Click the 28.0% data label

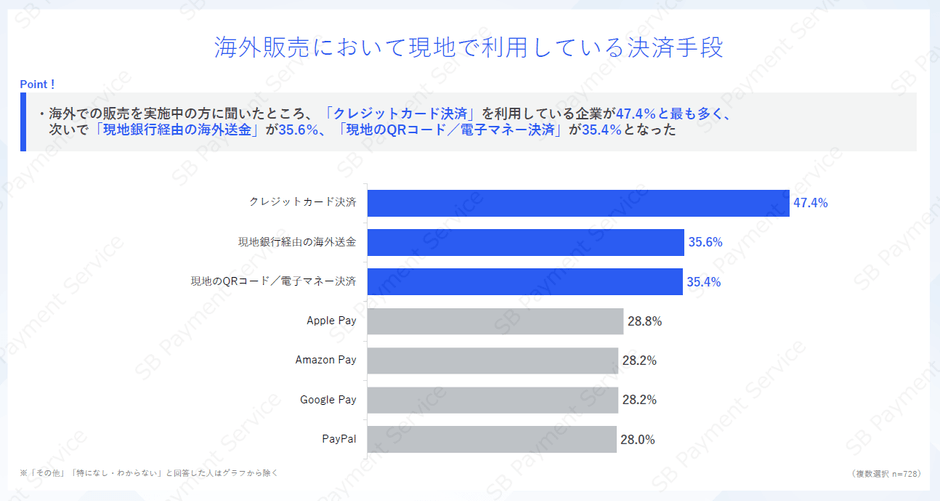pyautogui.click(x=638, y=439)
